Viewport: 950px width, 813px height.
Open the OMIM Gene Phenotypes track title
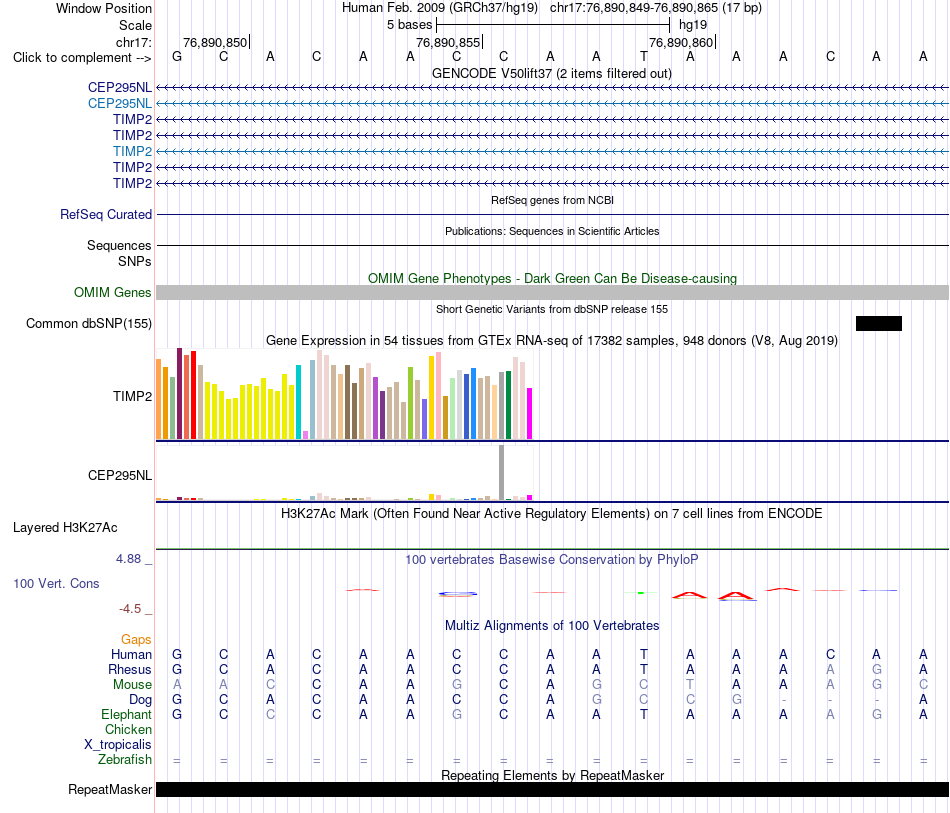pos(552,278)
